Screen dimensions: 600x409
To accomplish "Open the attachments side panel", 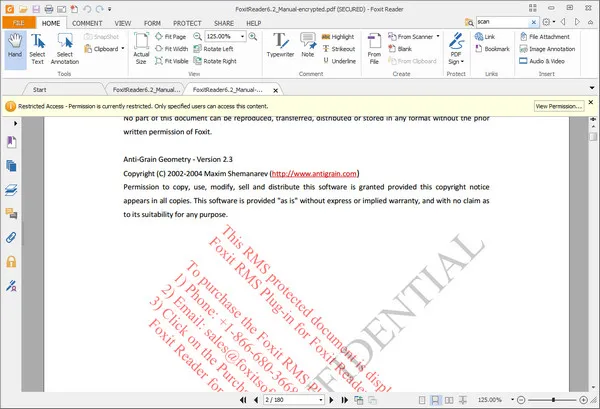I will coord(11,238).
